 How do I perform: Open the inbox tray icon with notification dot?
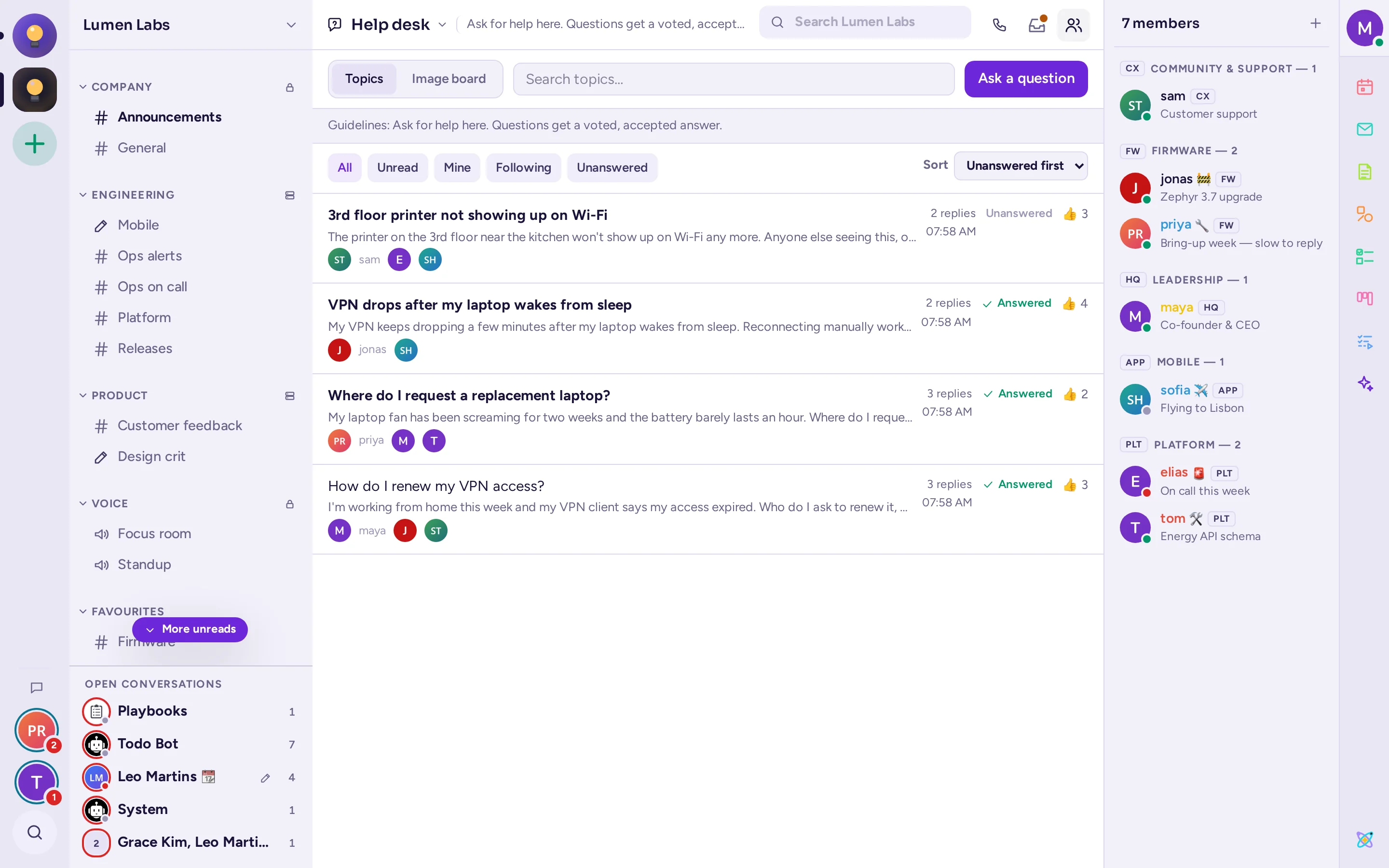pos(1036,25)
